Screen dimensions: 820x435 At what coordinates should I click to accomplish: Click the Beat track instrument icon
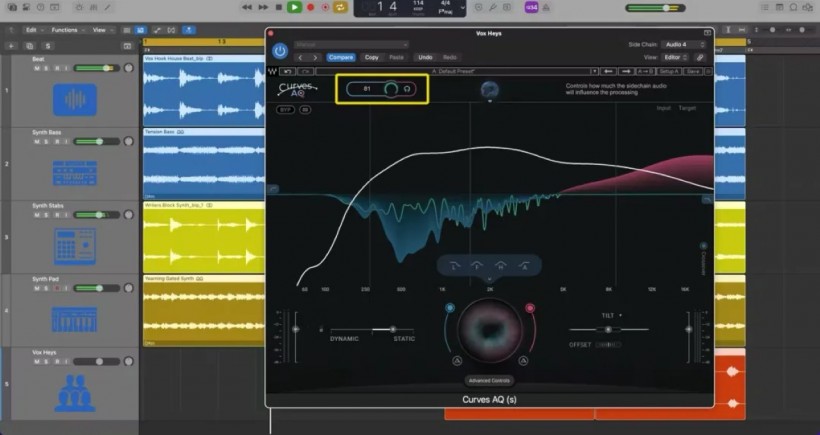point(75,99)
